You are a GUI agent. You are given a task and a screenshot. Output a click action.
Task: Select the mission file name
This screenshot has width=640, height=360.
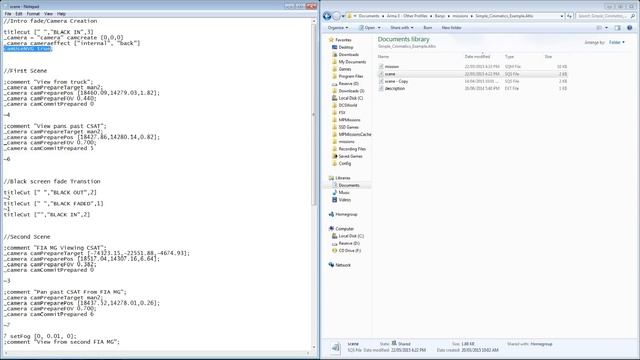(x=391, y=67)
